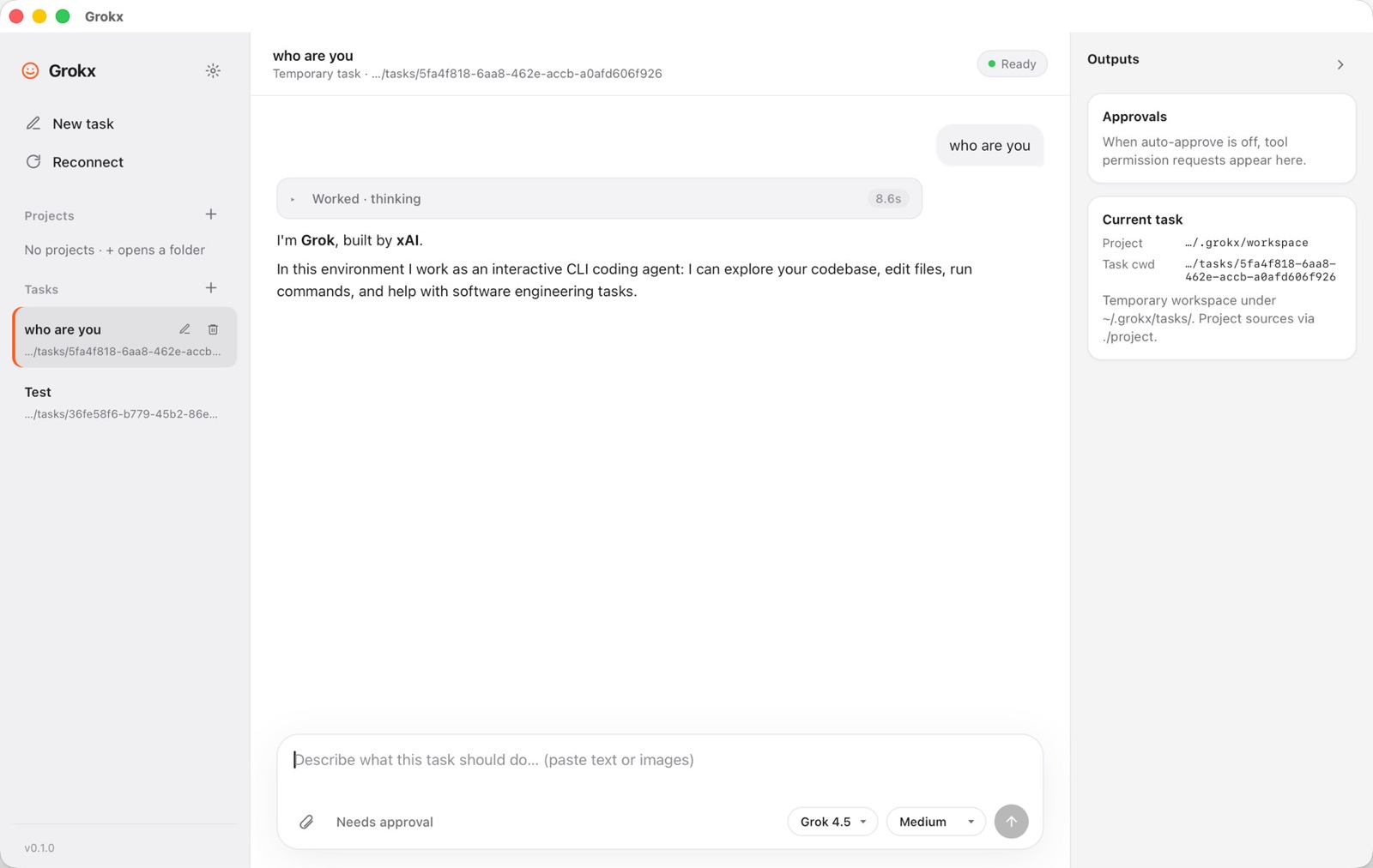
Task: Select the 'who are you' task
Action: tap(125, 338)
